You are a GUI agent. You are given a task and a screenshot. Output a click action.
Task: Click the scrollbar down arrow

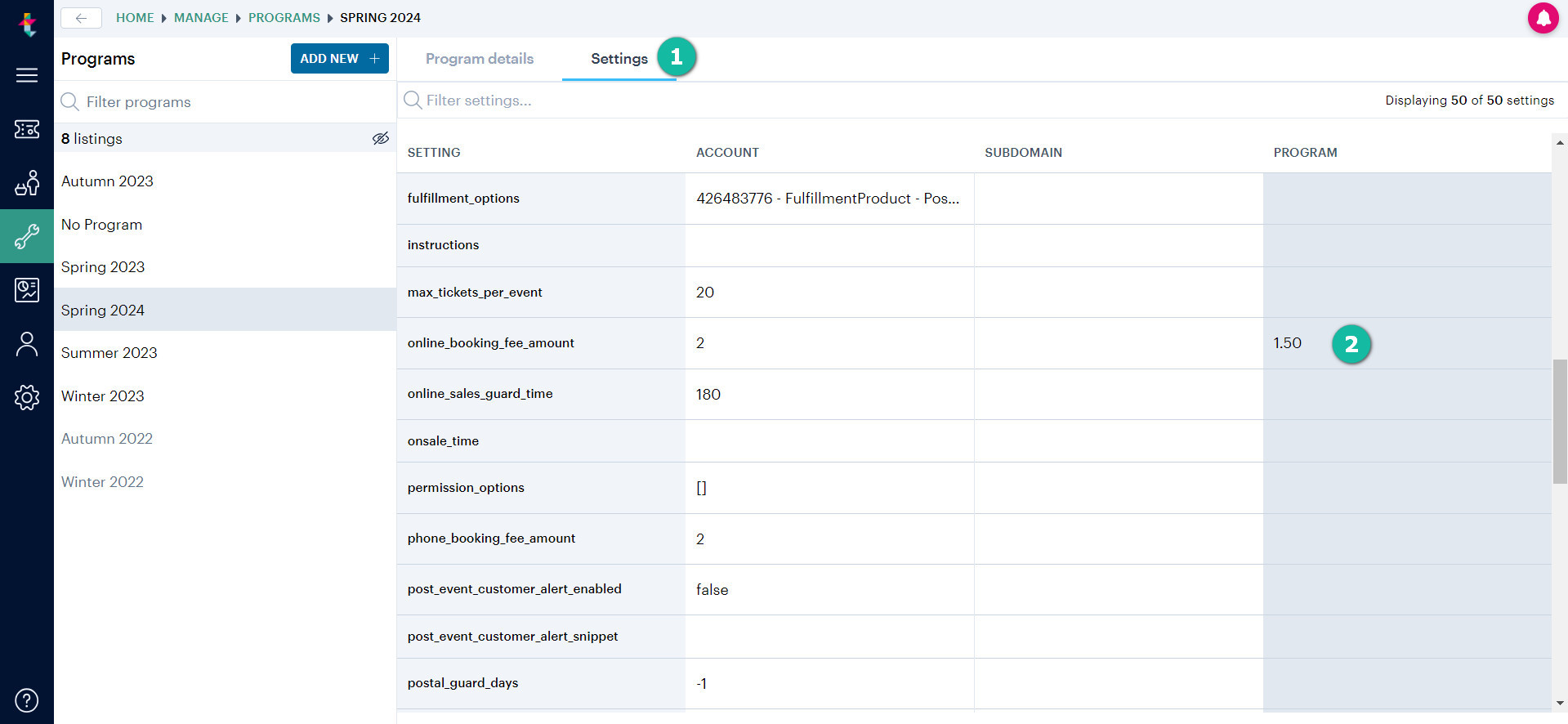tap(1560, 703)
